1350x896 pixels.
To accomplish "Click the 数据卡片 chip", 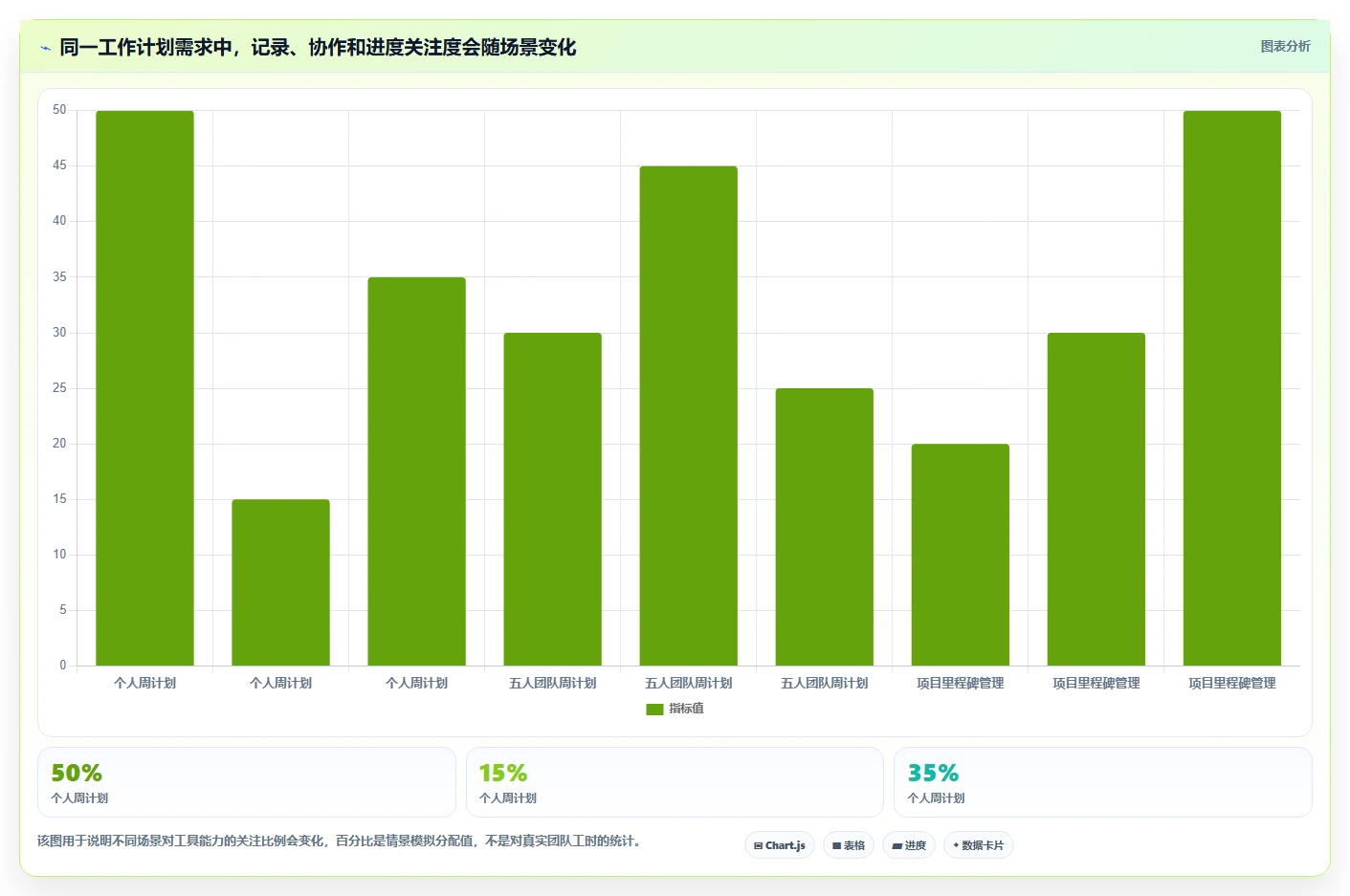I will (x=979, y=845).
